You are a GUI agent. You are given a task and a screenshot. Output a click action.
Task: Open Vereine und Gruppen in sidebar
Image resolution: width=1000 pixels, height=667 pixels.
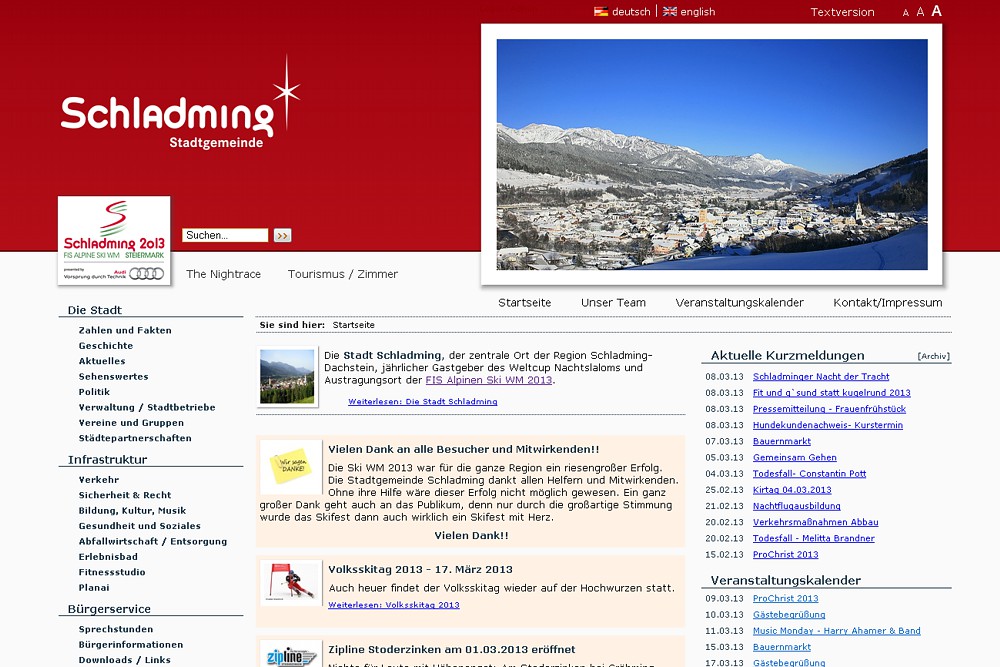pyautogui.click(x=131, y=422)
